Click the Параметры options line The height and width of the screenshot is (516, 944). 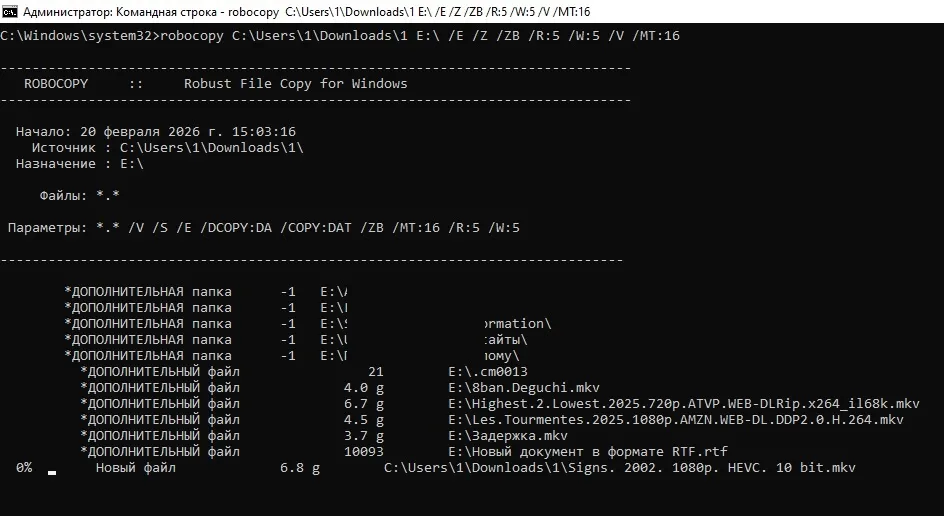(264, 228)
